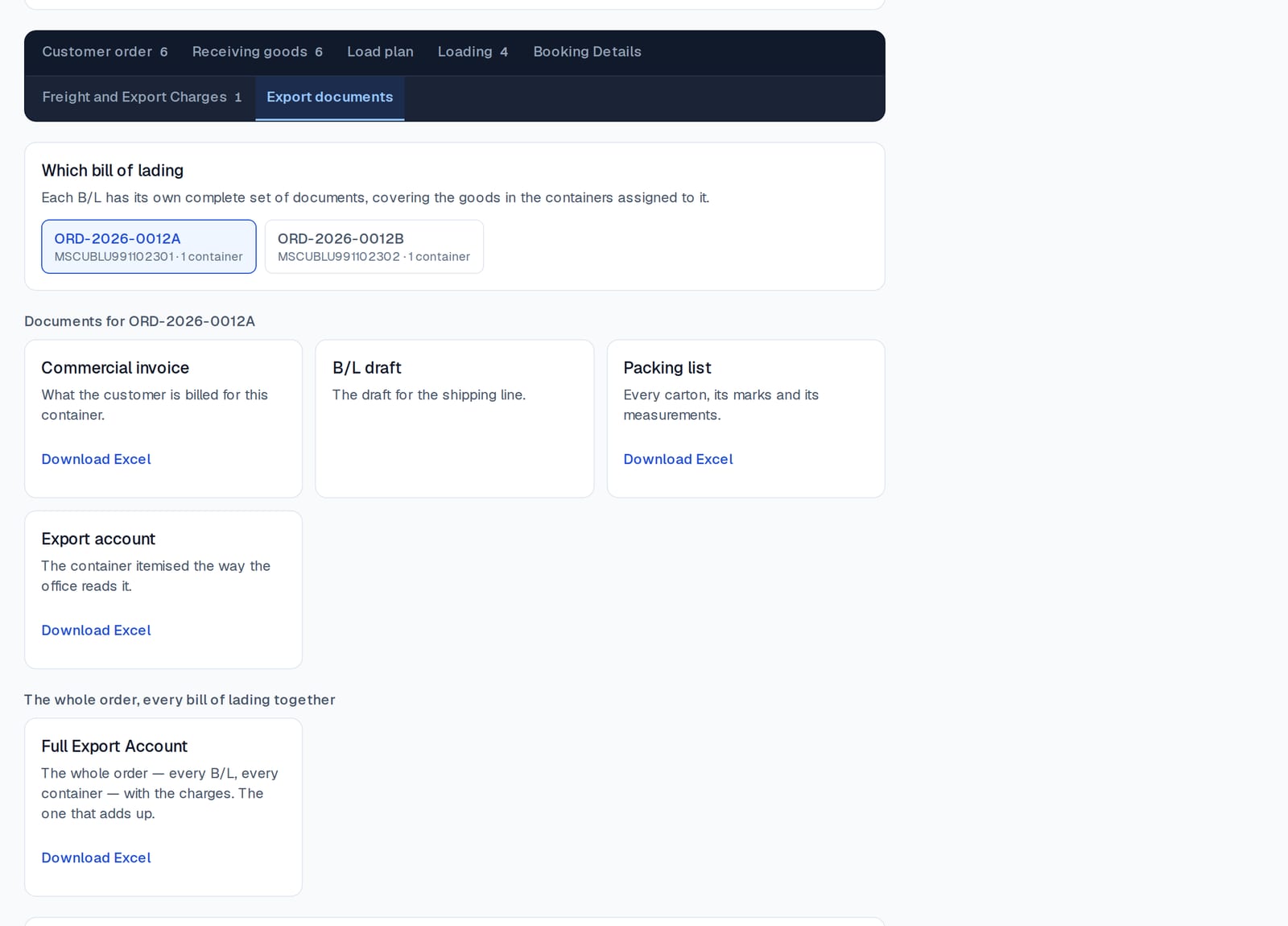Viewport: 1288px width, 926px height.
Task: Download Excel for Export account
Action: [x=96, y=630]
